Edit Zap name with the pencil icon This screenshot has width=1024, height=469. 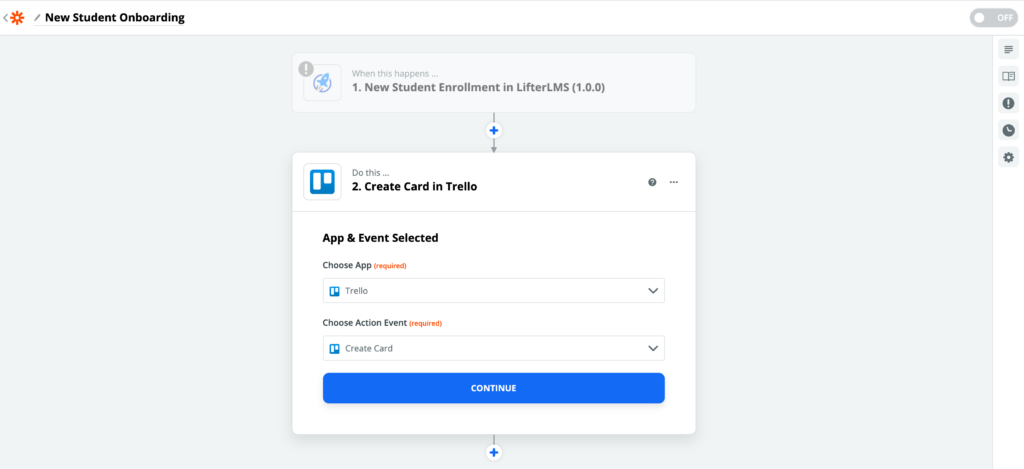click(37, 18)
